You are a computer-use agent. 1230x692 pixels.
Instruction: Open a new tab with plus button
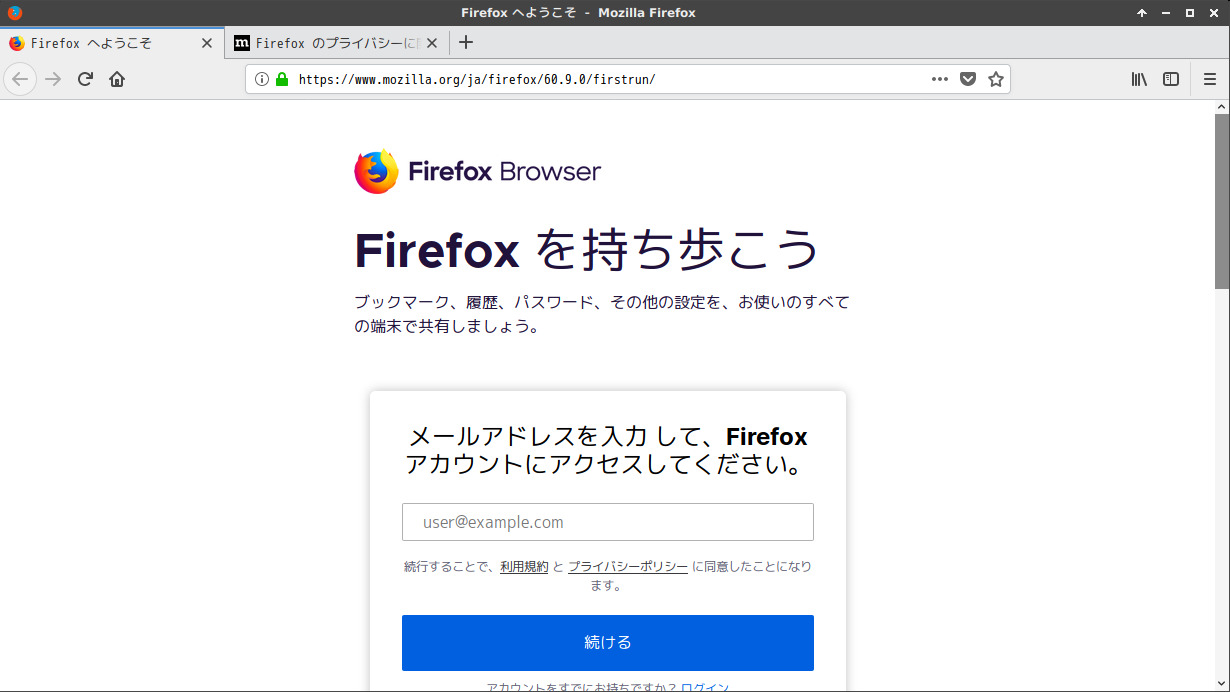pyautogui.click(x=466, y=42)
